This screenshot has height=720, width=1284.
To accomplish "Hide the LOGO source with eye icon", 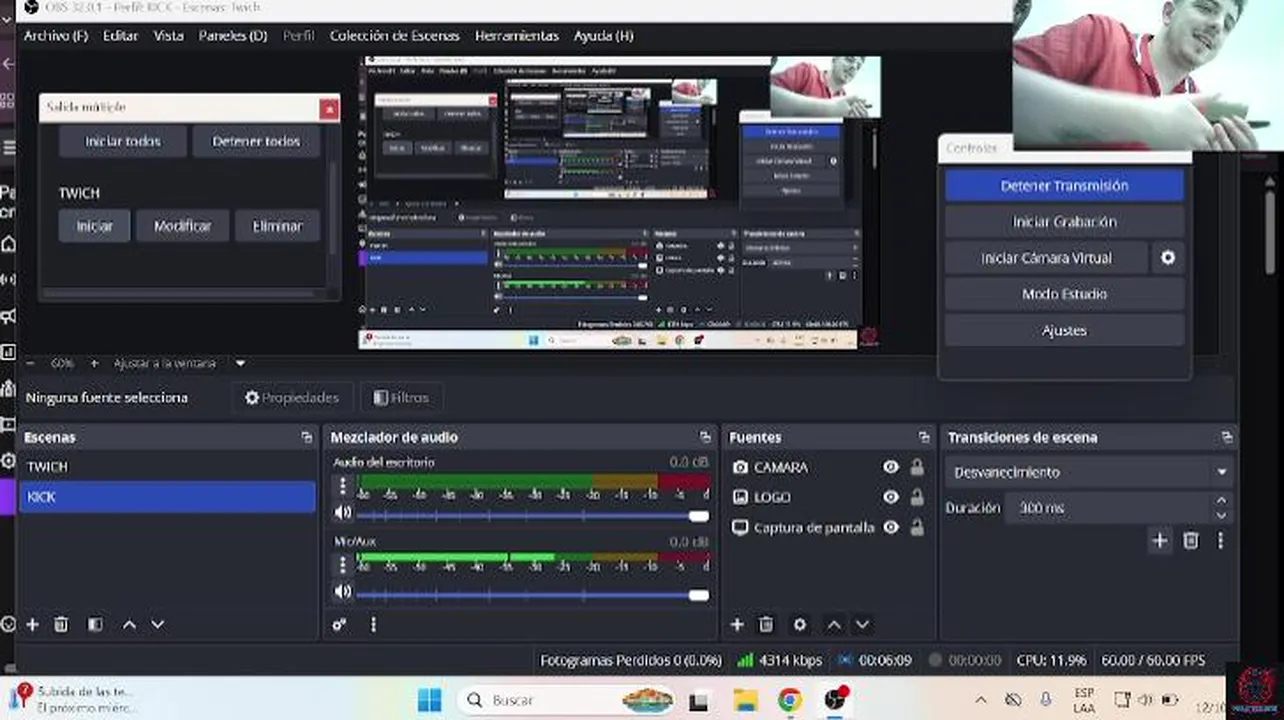I will pyautogui.click(x=890, y=497).
